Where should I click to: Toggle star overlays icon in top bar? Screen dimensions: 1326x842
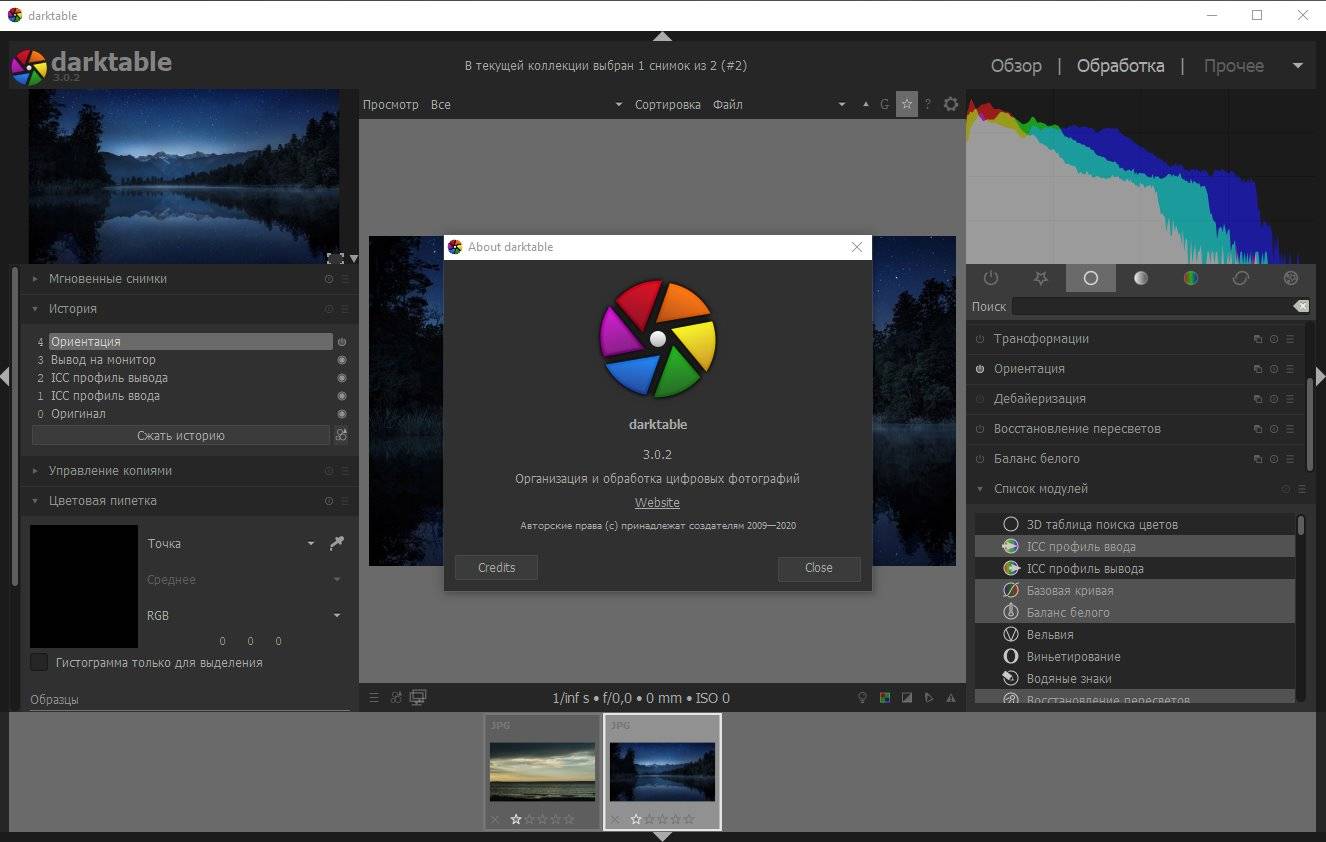click(906, 104)
